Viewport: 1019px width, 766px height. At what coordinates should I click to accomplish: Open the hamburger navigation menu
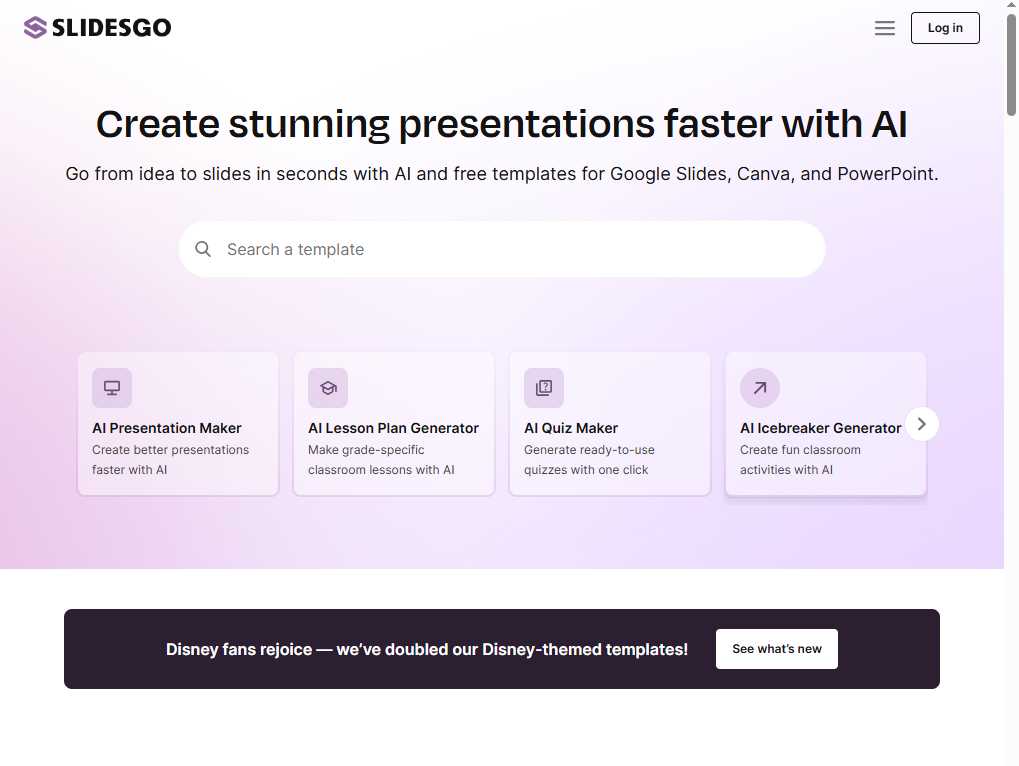coord(884,28)
